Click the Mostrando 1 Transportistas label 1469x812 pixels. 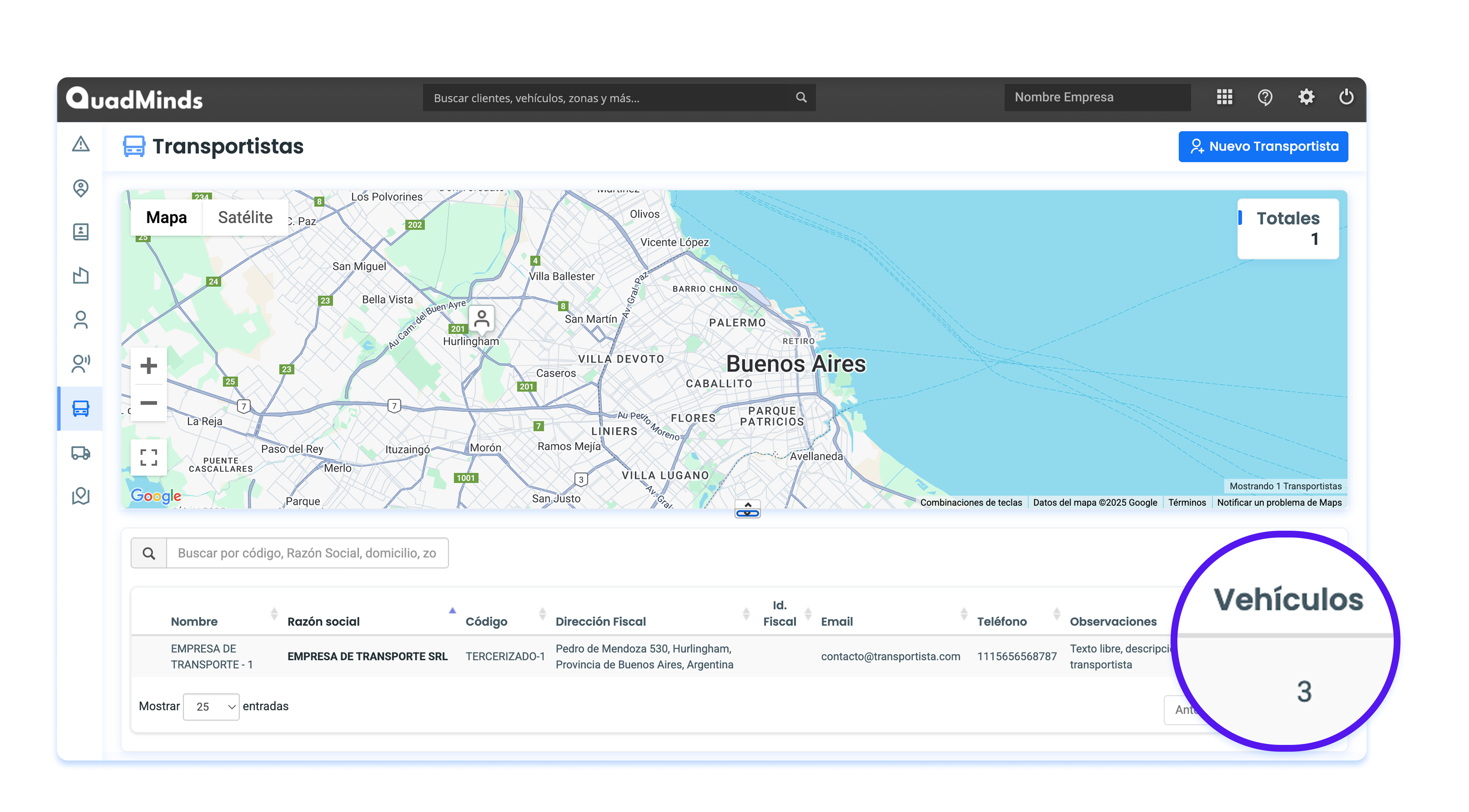[1285, 486]
